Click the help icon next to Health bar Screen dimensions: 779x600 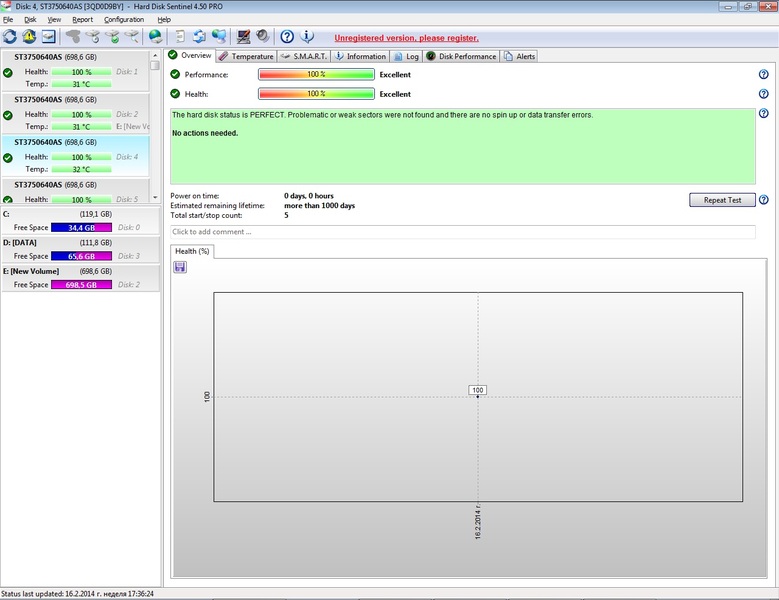point(764,94)
